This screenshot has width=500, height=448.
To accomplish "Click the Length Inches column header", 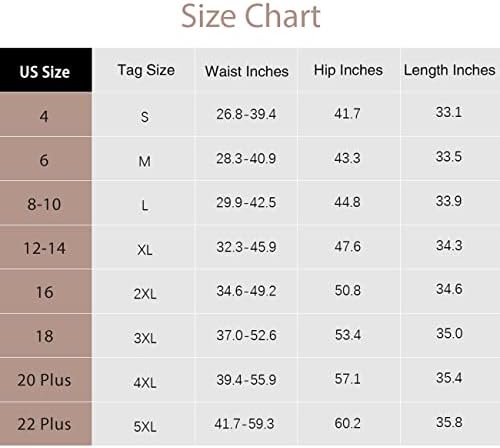I will (x=449, y=71).
